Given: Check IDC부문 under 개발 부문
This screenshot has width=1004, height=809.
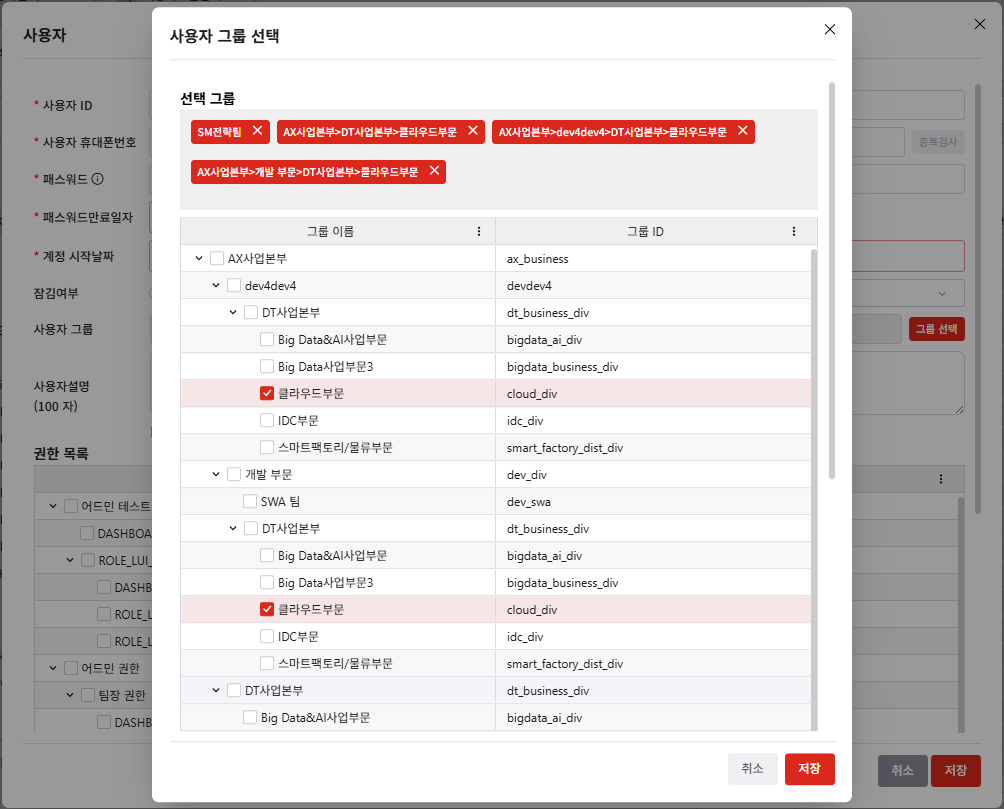Looking at the screenshot, I should click(x=267, y=636).
